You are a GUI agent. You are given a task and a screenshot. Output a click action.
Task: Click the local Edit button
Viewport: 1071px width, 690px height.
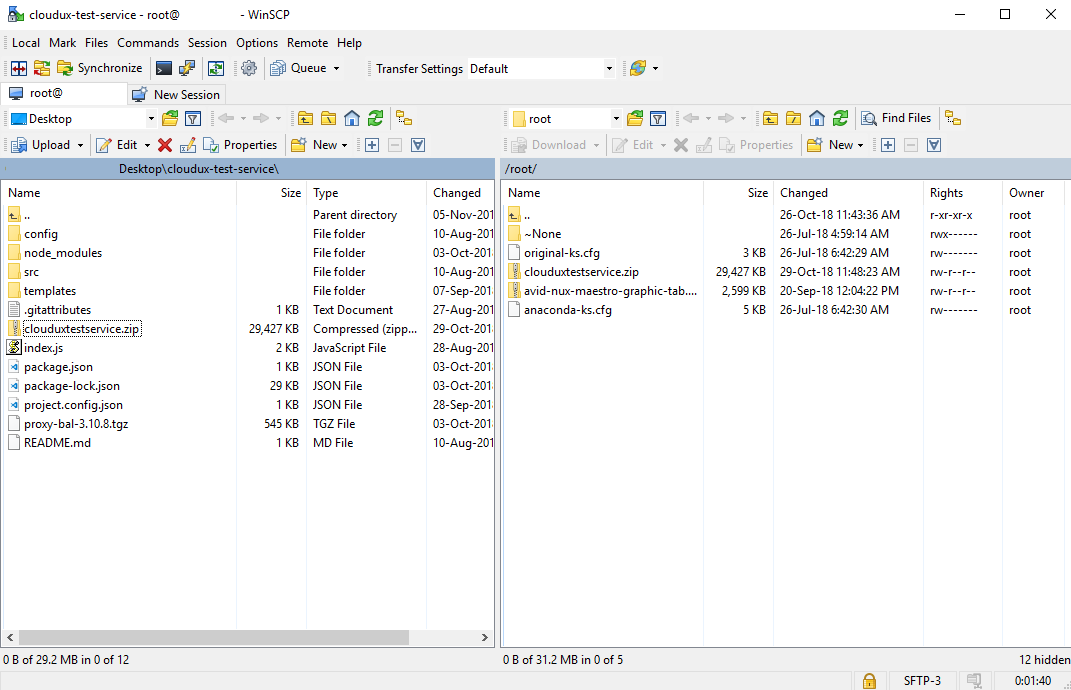117,145
